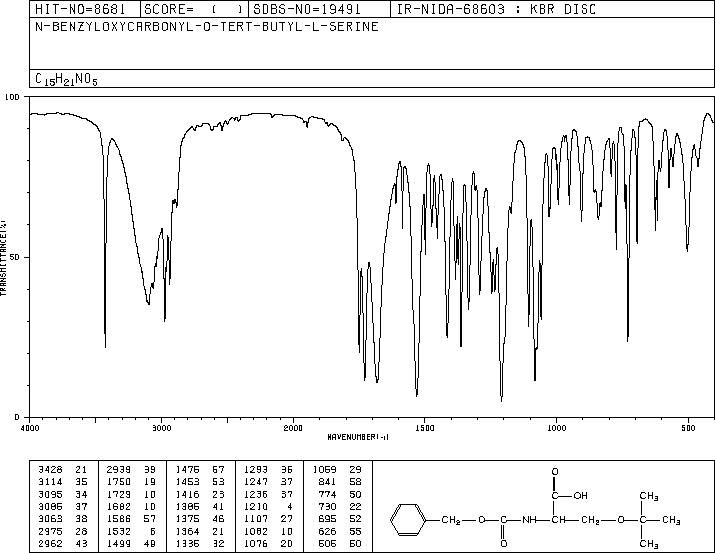715x553 pixels.
Task: Click the NH group in the structure
Action: (x=529, y=520)
